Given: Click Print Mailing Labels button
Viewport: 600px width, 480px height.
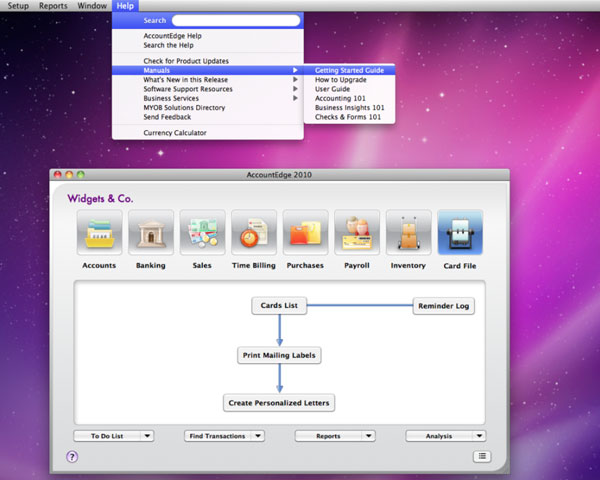Looking at the screenshot, I should point(279,355).
